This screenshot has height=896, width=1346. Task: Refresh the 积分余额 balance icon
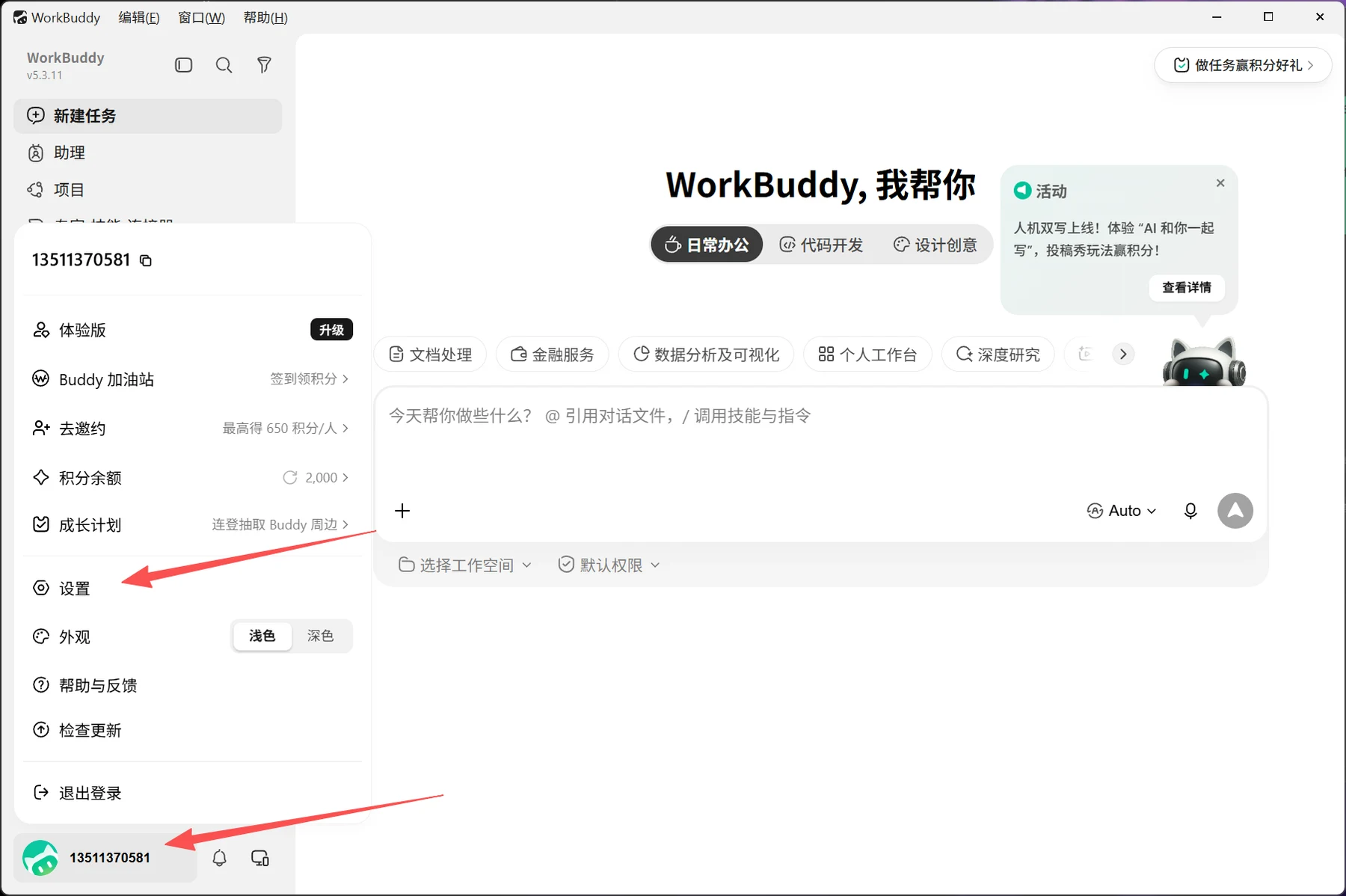tap(290, 477)
